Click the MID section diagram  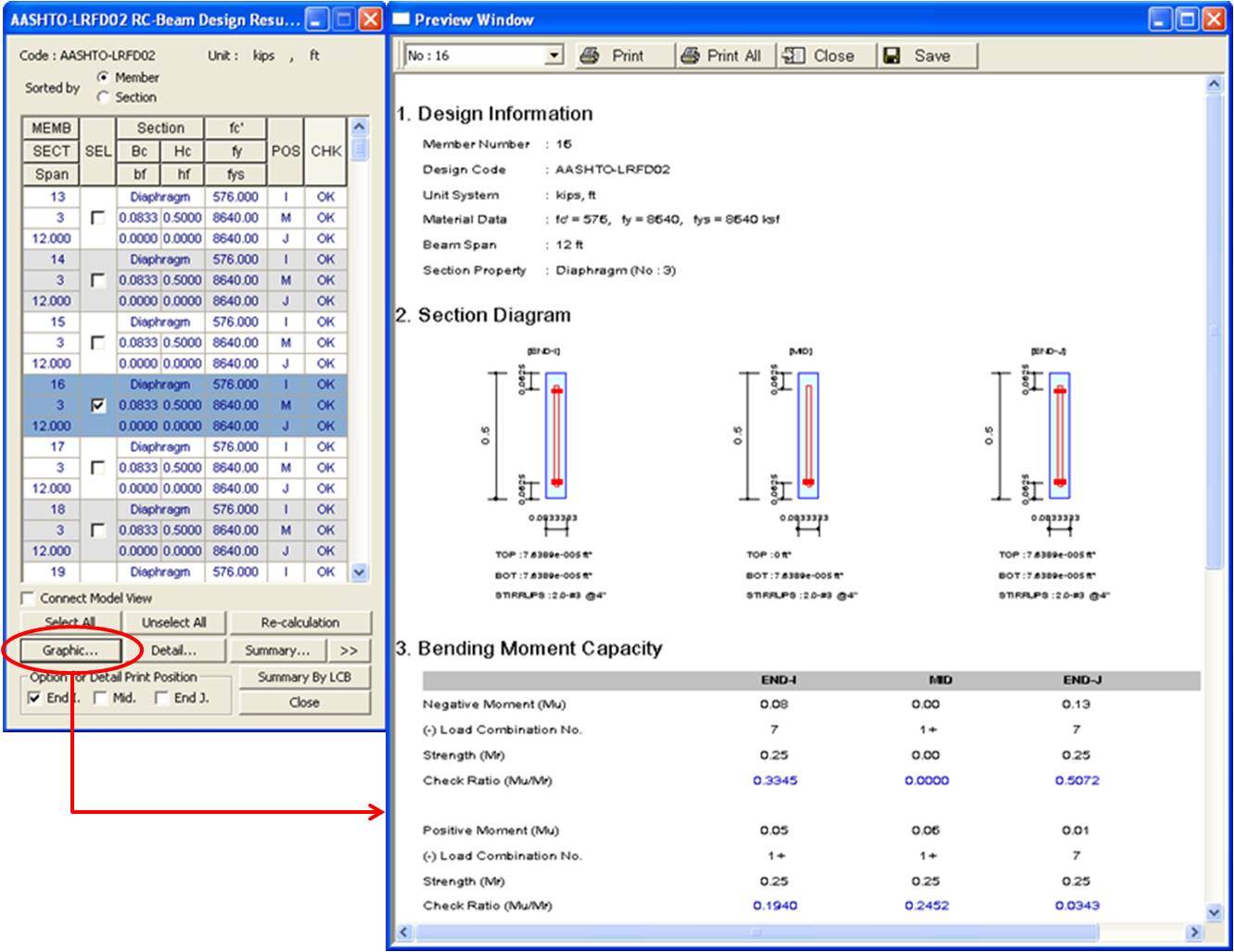tap(808, 436)
